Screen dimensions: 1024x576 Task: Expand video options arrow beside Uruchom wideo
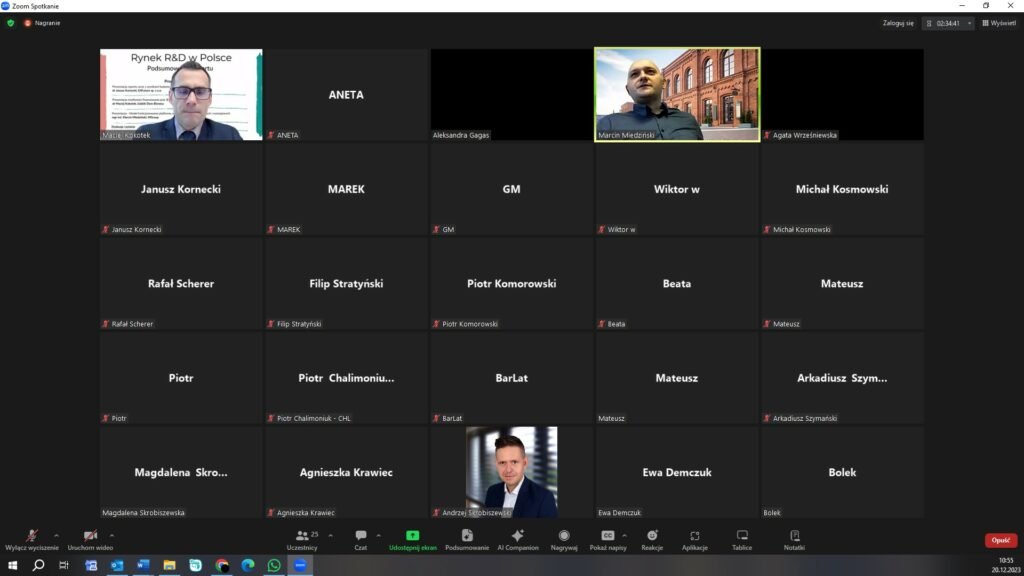coord(111,535)
